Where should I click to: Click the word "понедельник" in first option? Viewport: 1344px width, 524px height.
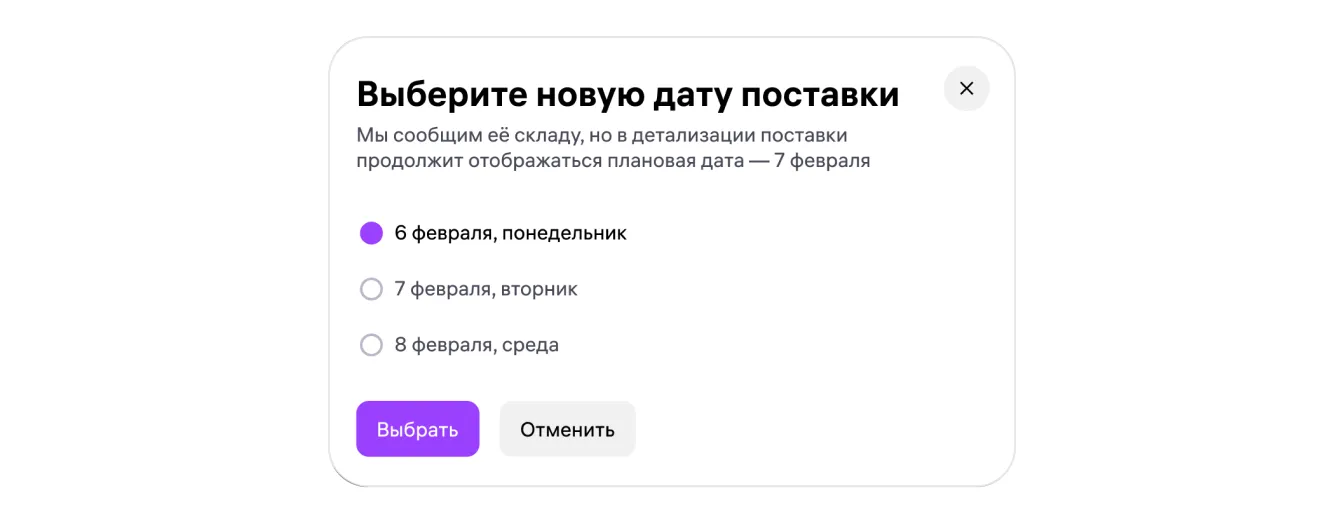(564, 233)
